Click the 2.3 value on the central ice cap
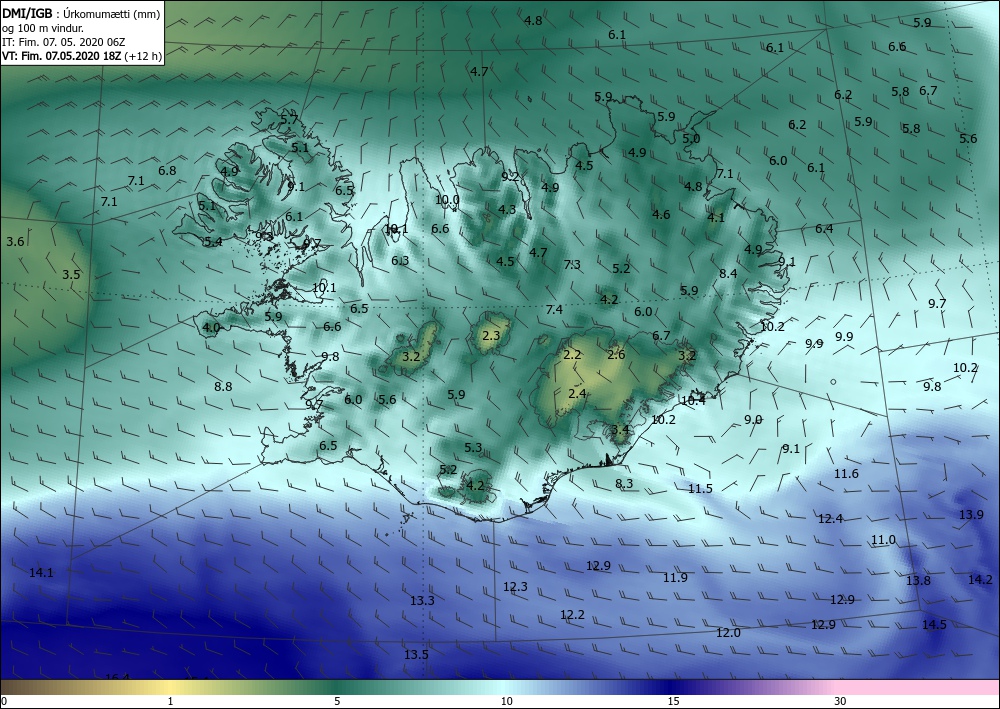This screenshot has width=1000, height=709. click(x=491, y=335)
